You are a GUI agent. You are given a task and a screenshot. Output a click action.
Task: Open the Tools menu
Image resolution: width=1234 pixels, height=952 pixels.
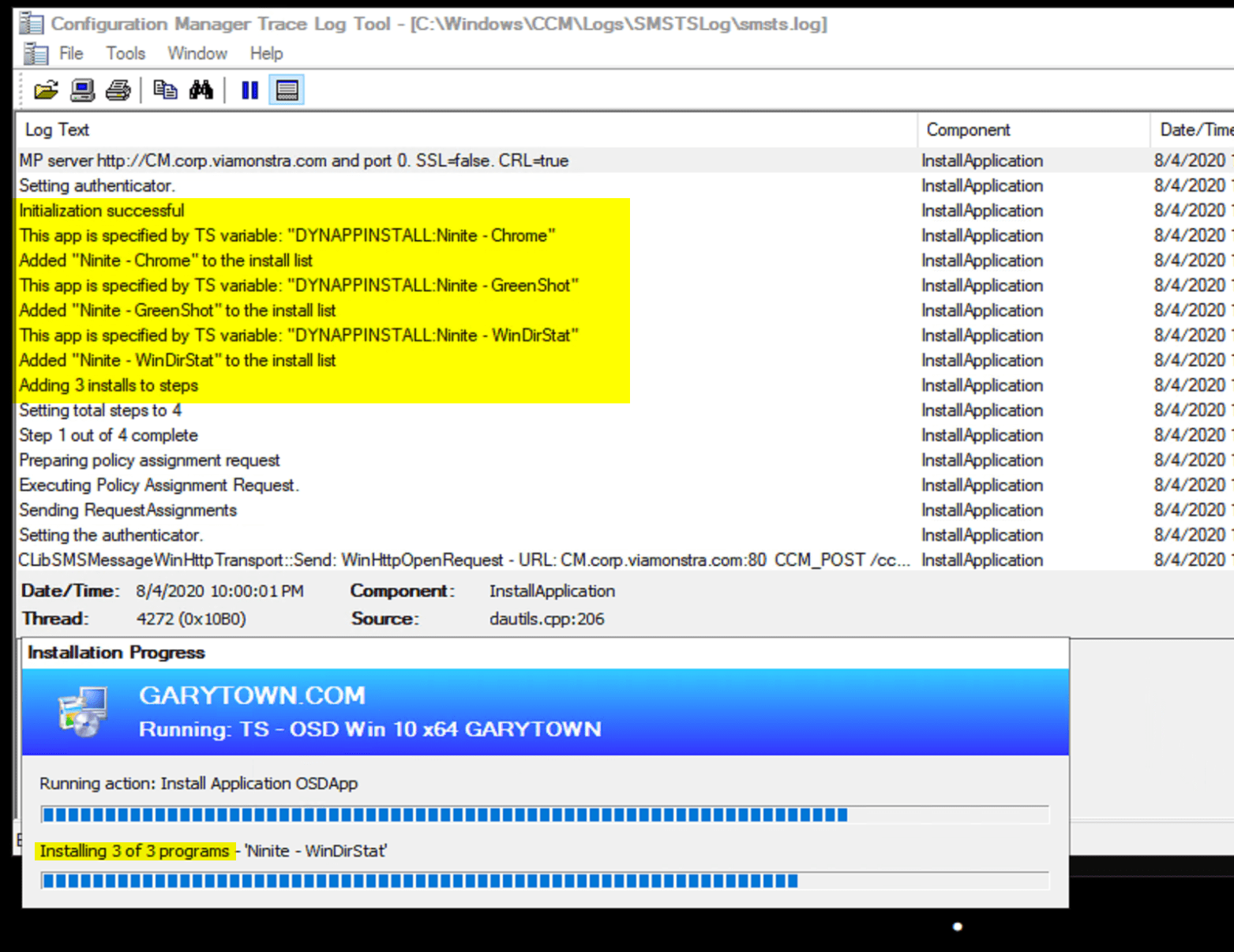click(125, 53)
